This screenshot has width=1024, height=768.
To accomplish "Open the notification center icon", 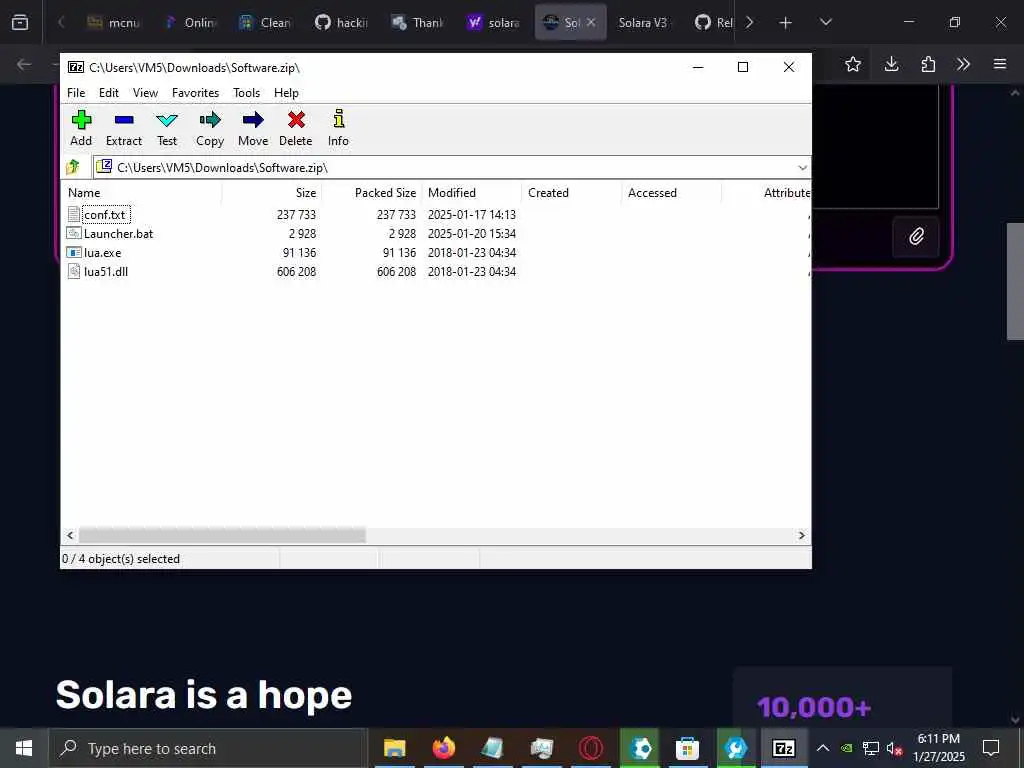I will (x=991, y=748).
